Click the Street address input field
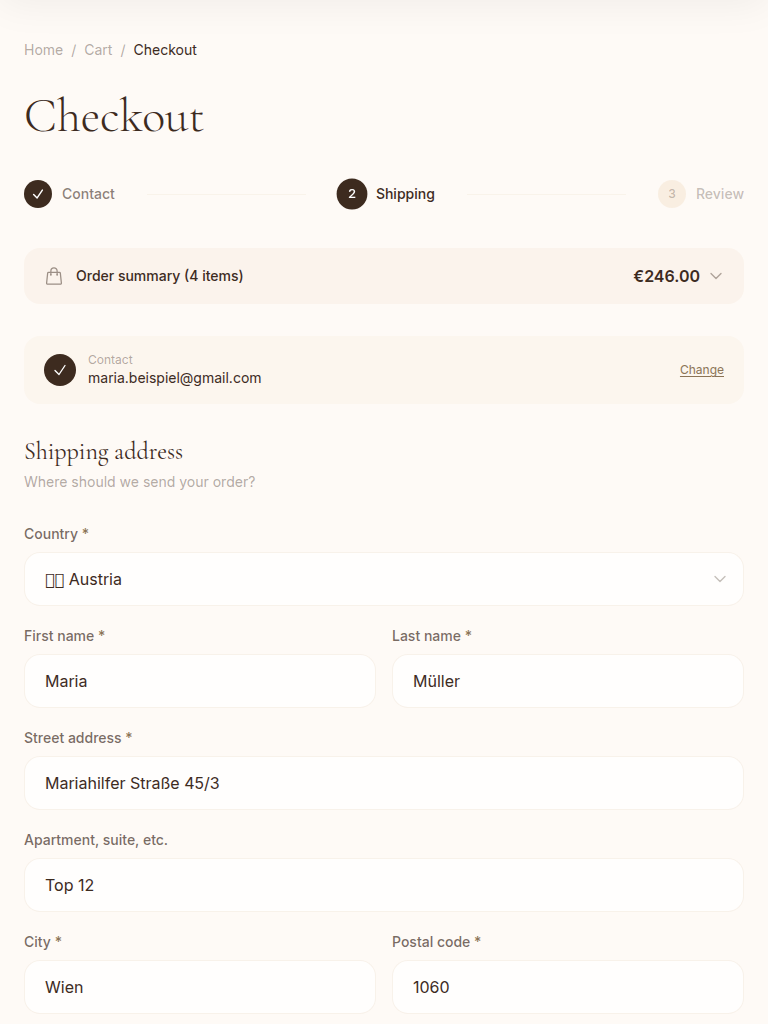768x1024 pixels. [384, 783]
